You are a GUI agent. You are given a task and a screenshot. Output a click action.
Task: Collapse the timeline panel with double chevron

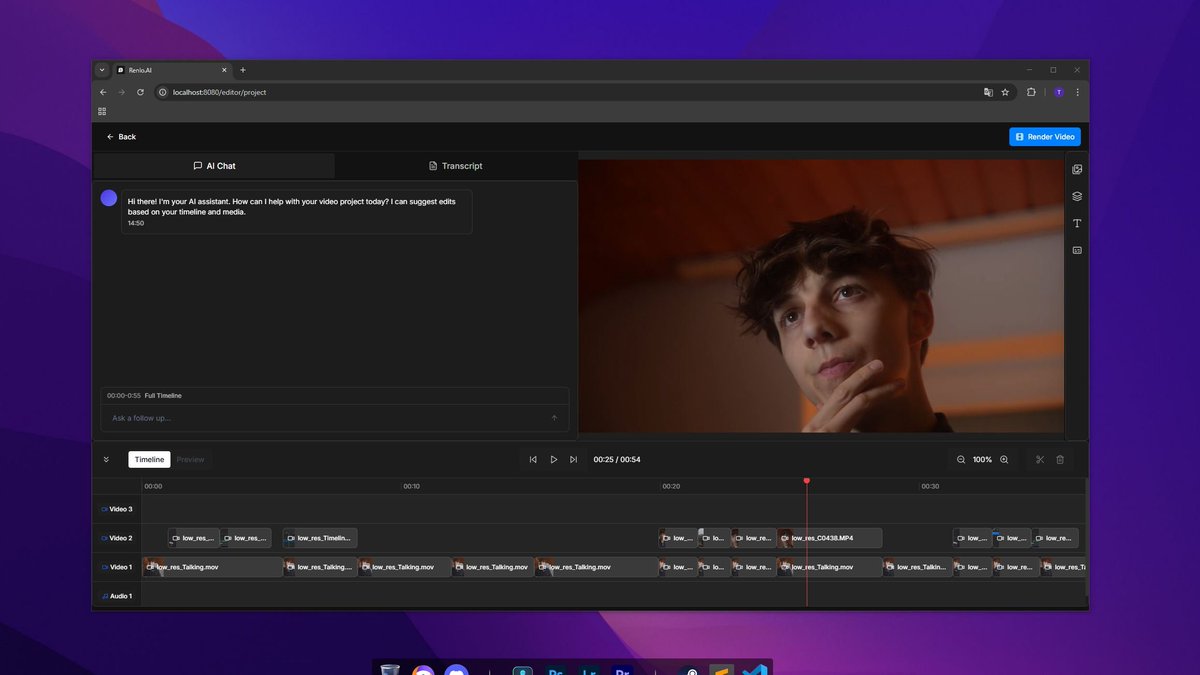click(x=106, y=460)
